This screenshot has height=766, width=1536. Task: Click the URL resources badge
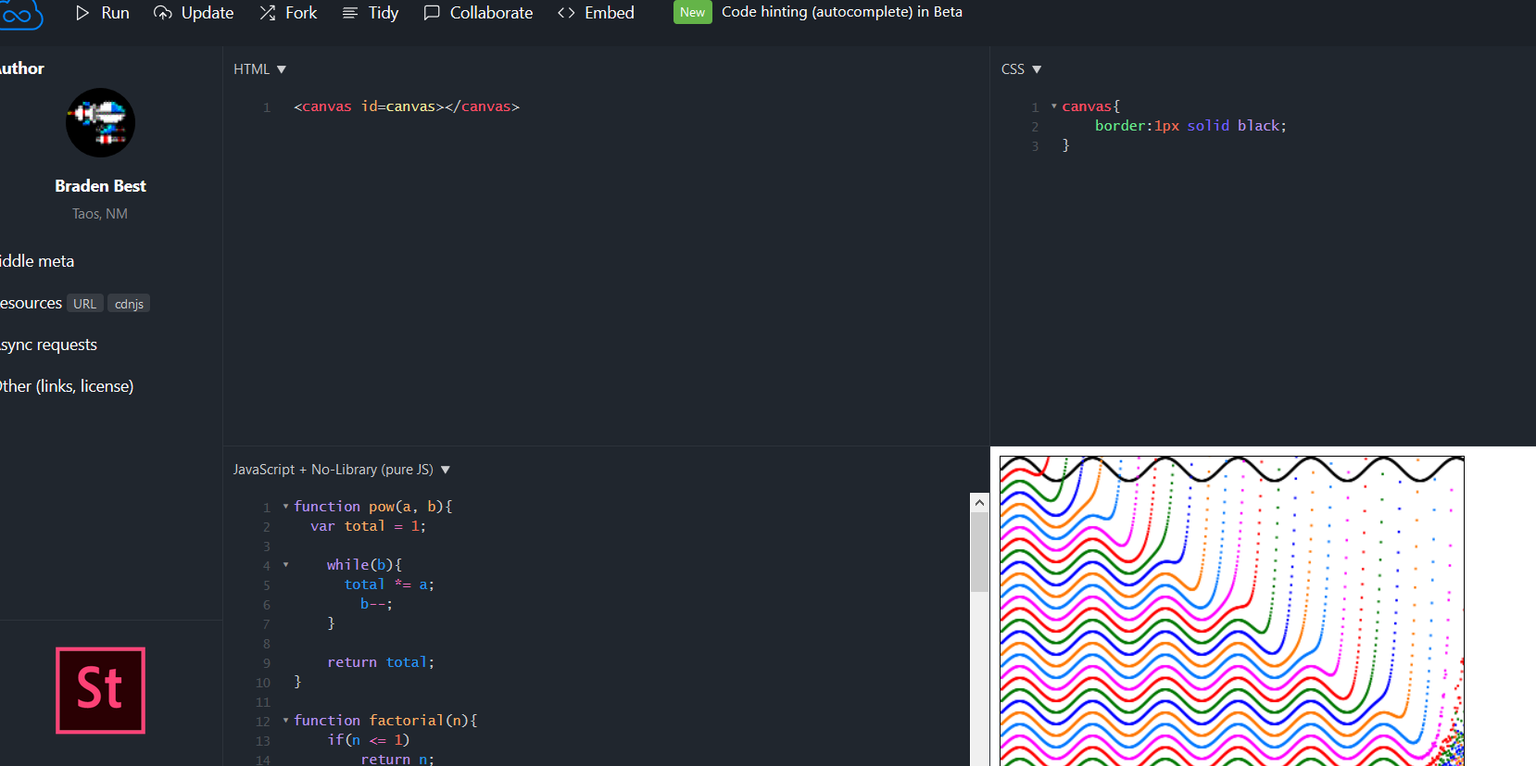[x=85, y=303]
